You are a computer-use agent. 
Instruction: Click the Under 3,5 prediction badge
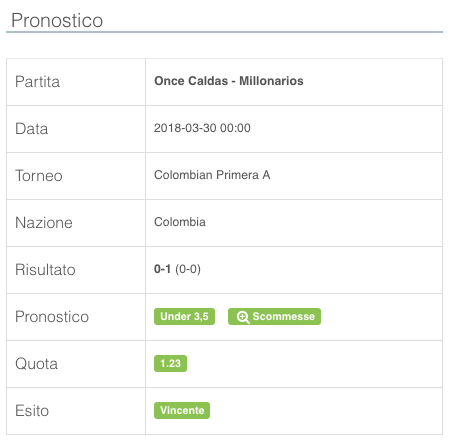click(x=184, y=316)
